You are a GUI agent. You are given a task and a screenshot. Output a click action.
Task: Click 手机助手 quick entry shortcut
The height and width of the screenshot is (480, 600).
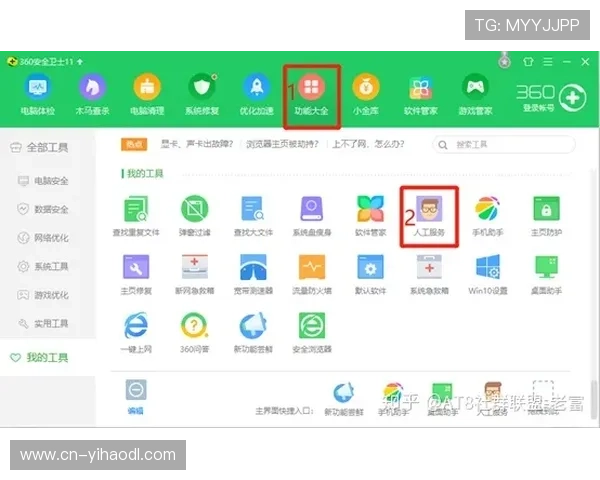tap(393, 399)
